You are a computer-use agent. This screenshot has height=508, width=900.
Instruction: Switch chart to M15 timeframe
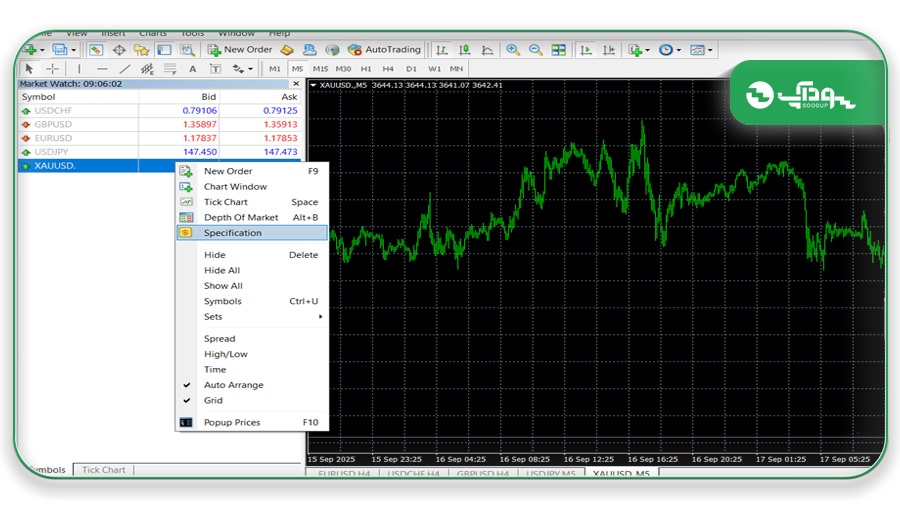click(320, 69)
